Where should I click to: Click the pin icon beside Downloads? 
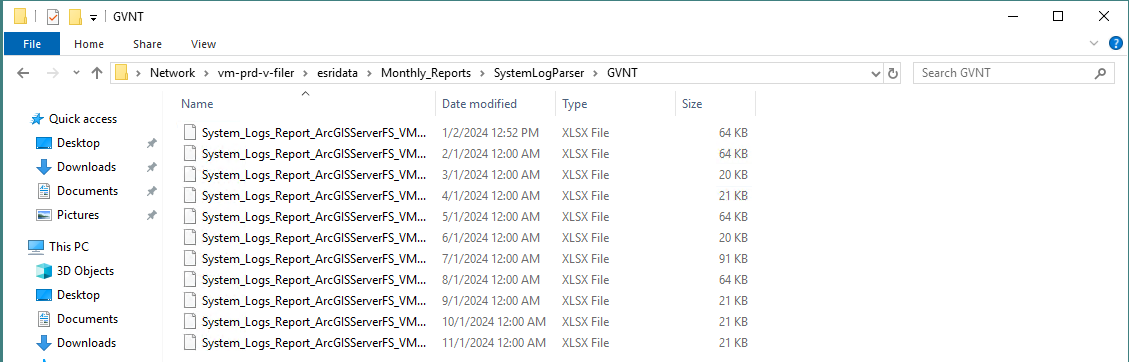point(152,167)
